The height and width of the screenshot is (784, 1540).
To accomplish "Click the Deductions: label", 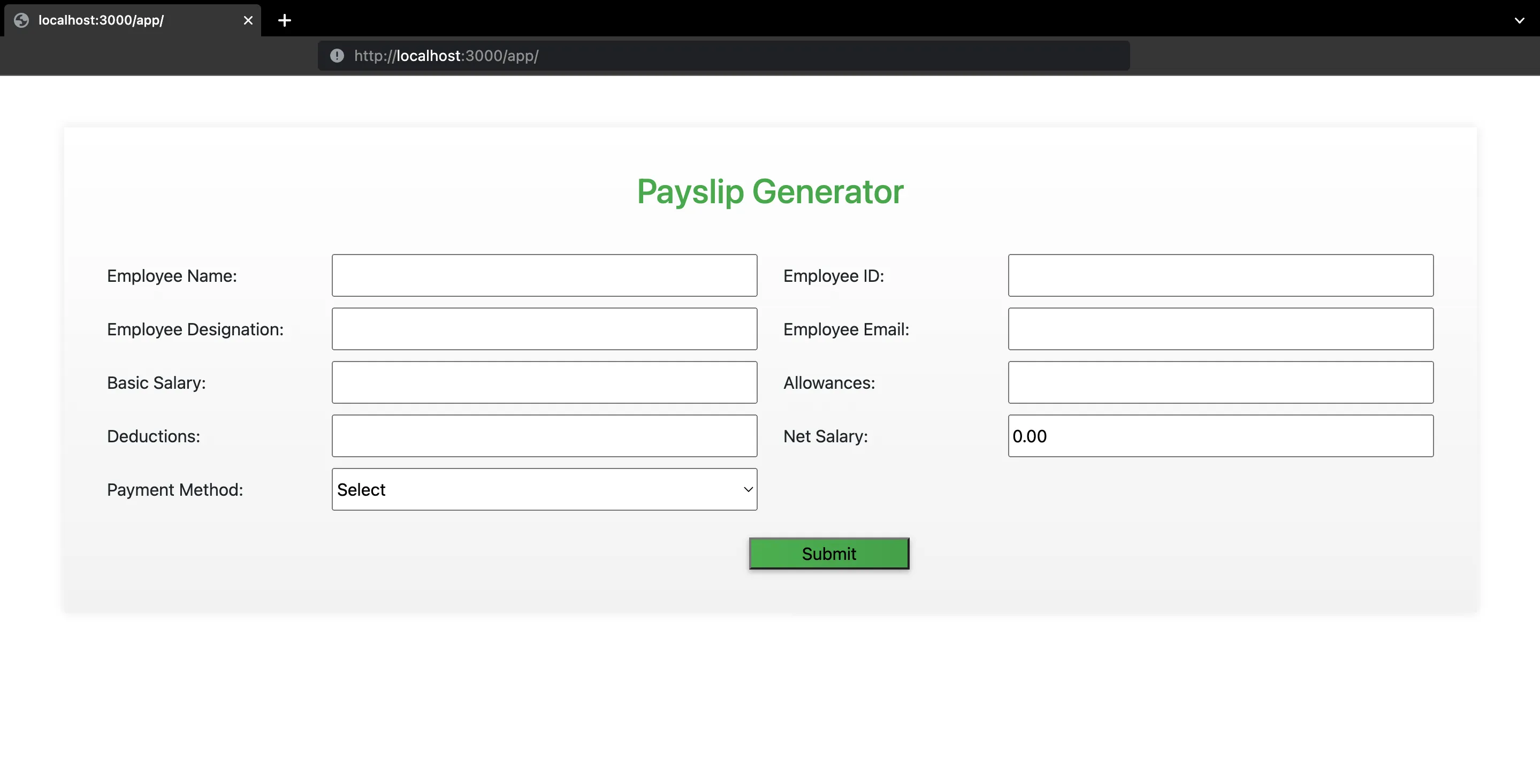I will [153, 436].
